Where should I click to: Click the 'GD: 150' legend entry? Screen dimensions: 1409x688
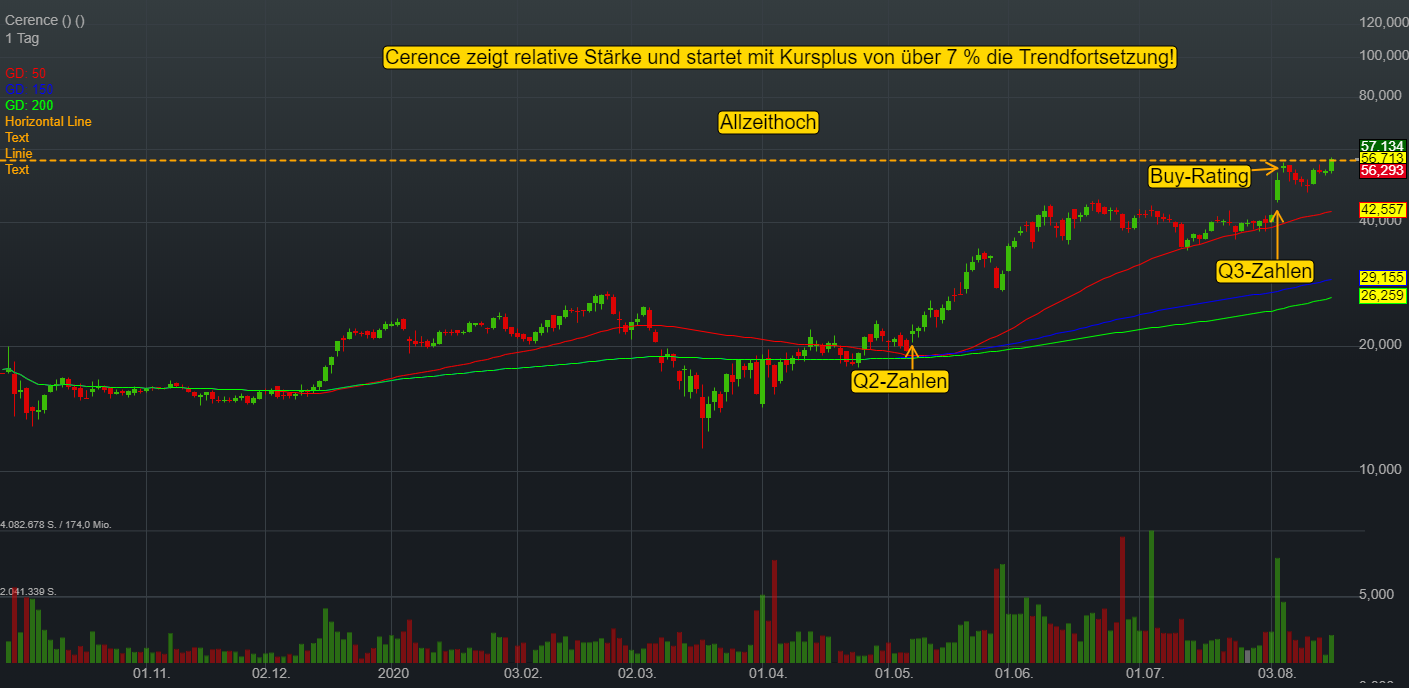tap(29, 89)
